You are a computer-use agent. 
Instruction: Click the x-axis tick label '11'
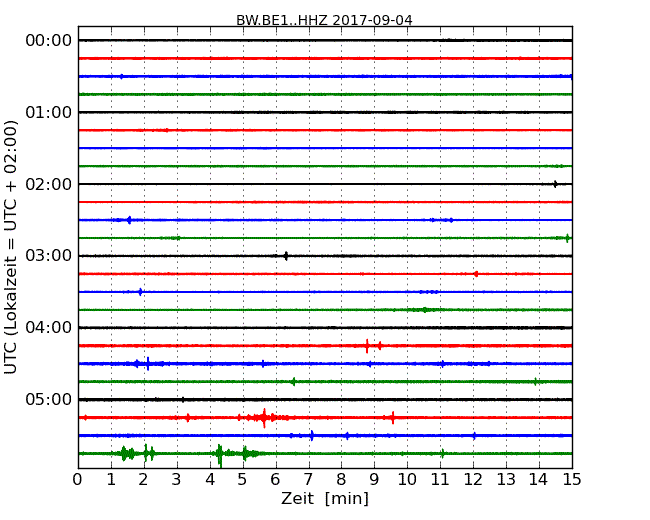pos(440,479)
